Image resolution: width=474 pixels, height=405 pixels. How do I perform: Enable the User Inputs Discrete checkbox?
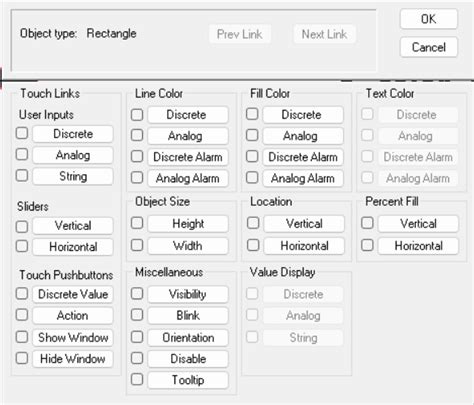[22, 133]
